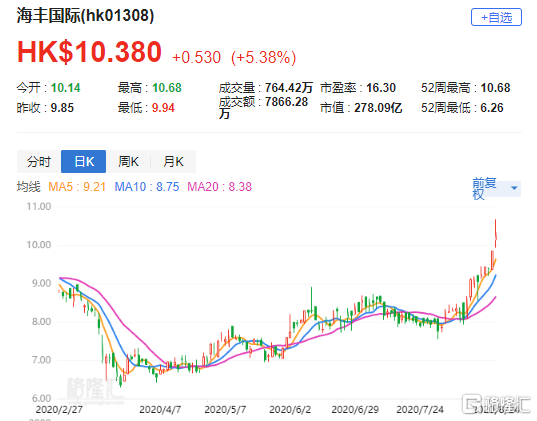Click the 今开 value 10.14
Image resolution: width=537 pixels, height=421 pixels.
[65, 88]
